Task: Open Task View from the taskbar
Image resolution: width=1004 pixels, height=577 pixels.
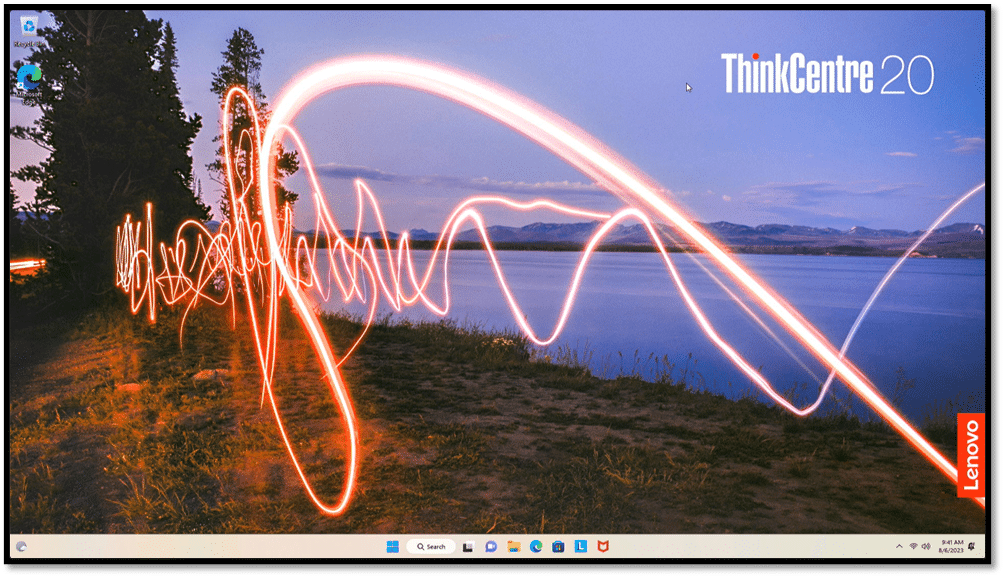Action: 468,546
